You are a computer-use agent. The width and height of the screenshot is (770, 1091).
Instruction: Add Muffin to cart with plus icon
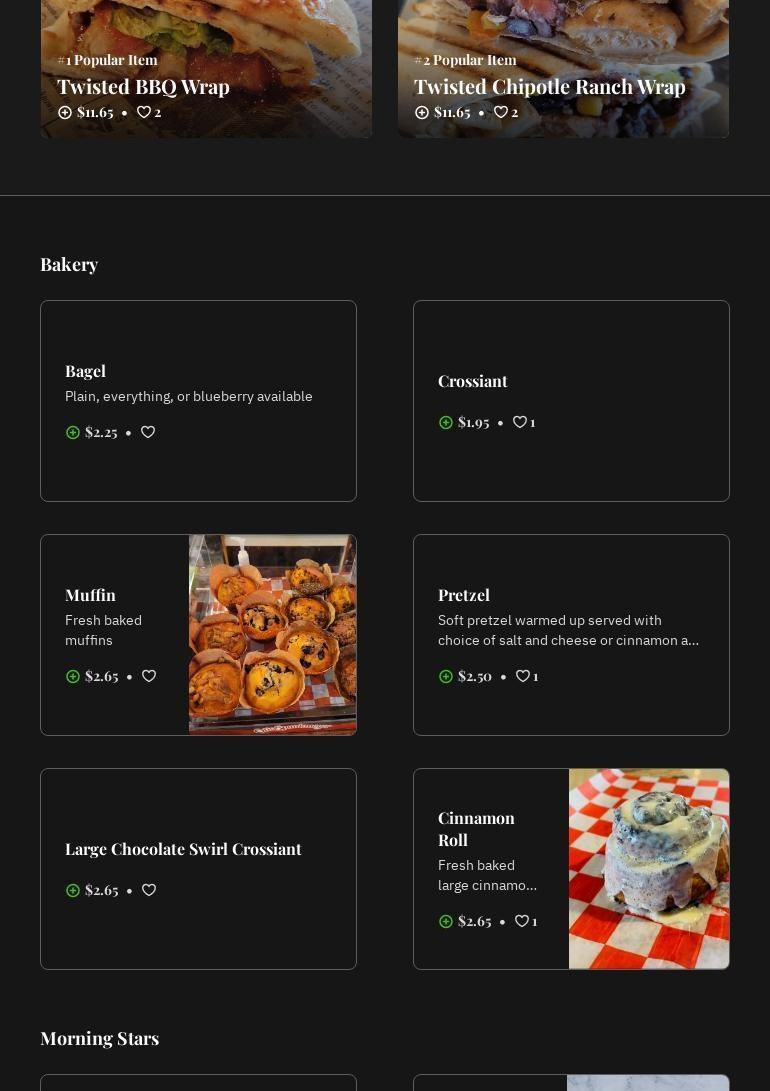(x=73, y=676)
